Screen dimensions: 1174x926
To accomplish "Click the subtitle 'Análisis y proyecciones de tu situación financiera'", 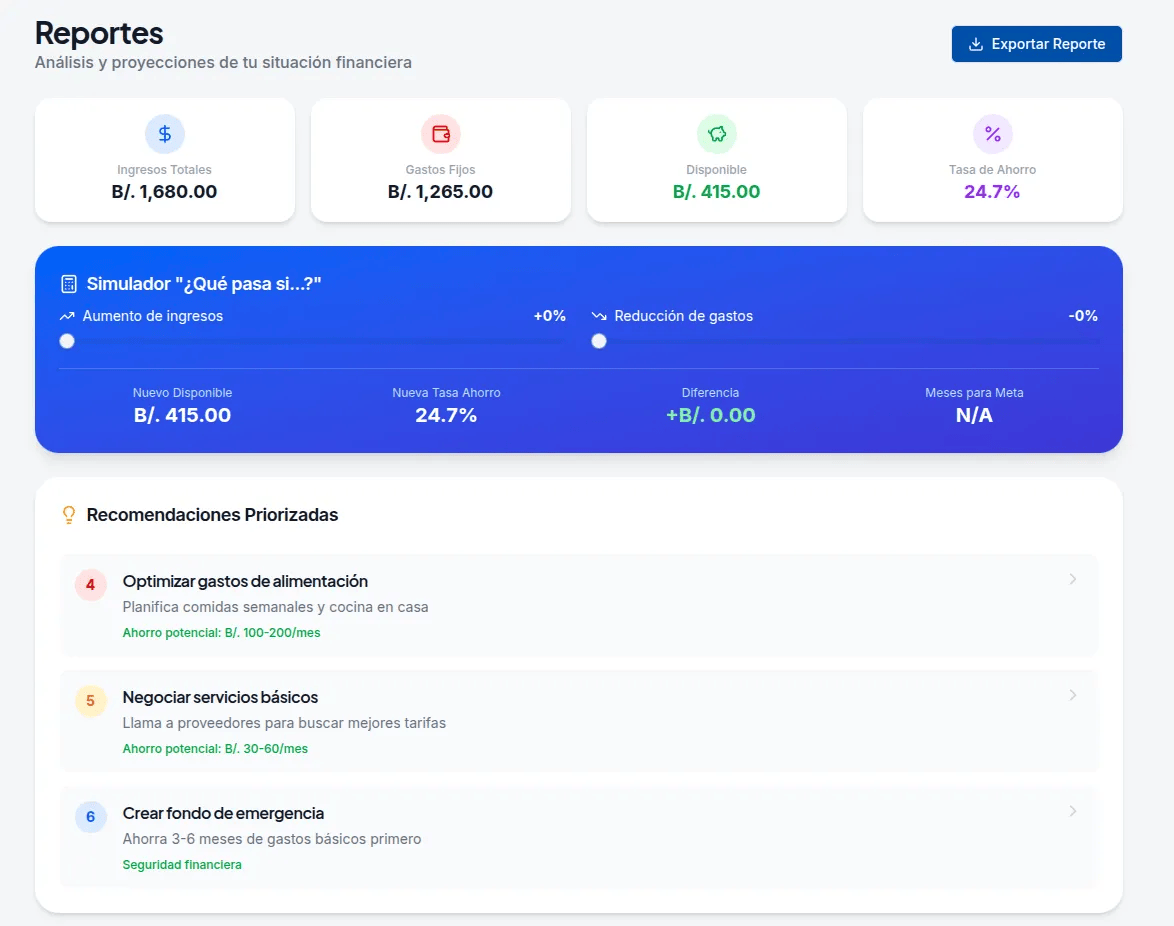I will pos(223,62).
